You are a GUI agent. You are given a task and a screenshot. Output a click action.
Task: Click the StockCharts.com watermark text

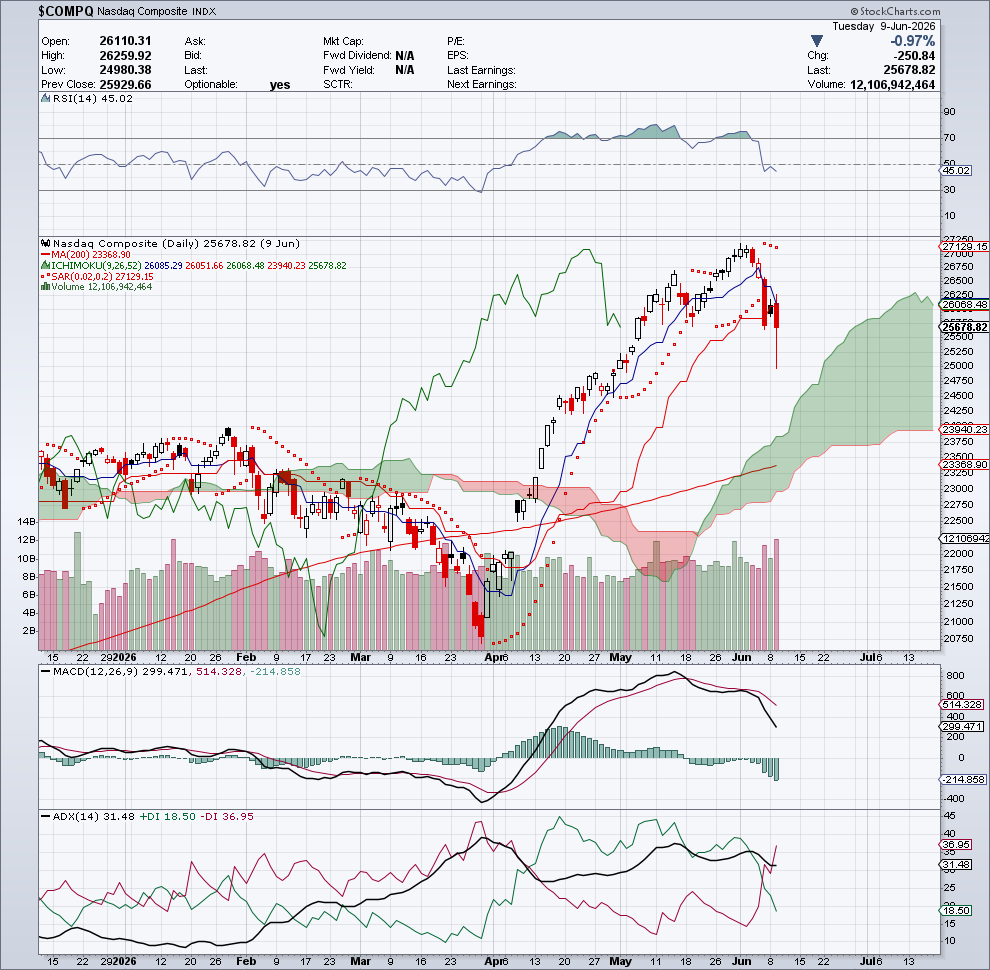895,11
